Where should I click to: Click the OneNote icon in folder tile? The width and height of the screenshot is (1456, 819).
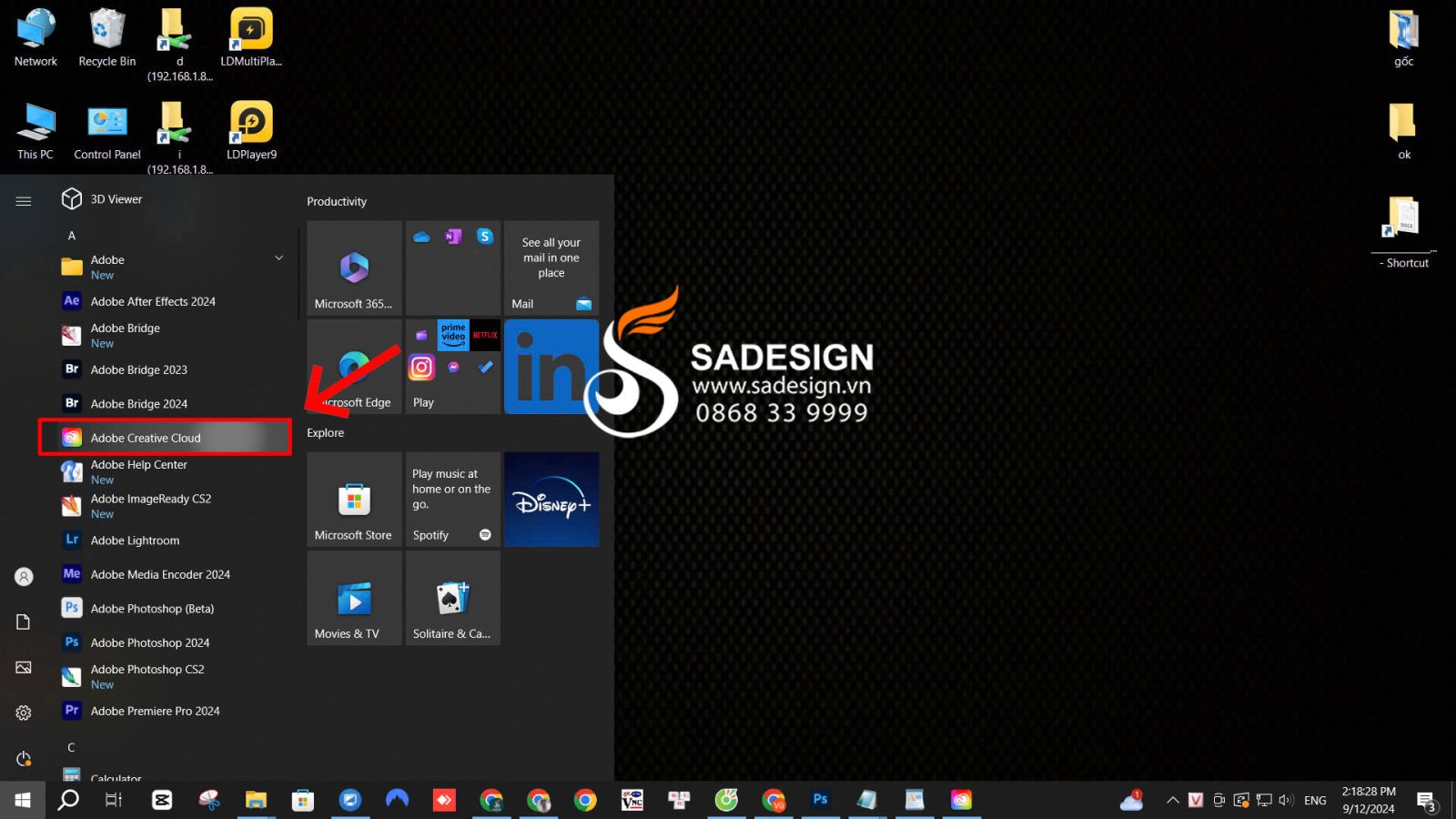453,236
